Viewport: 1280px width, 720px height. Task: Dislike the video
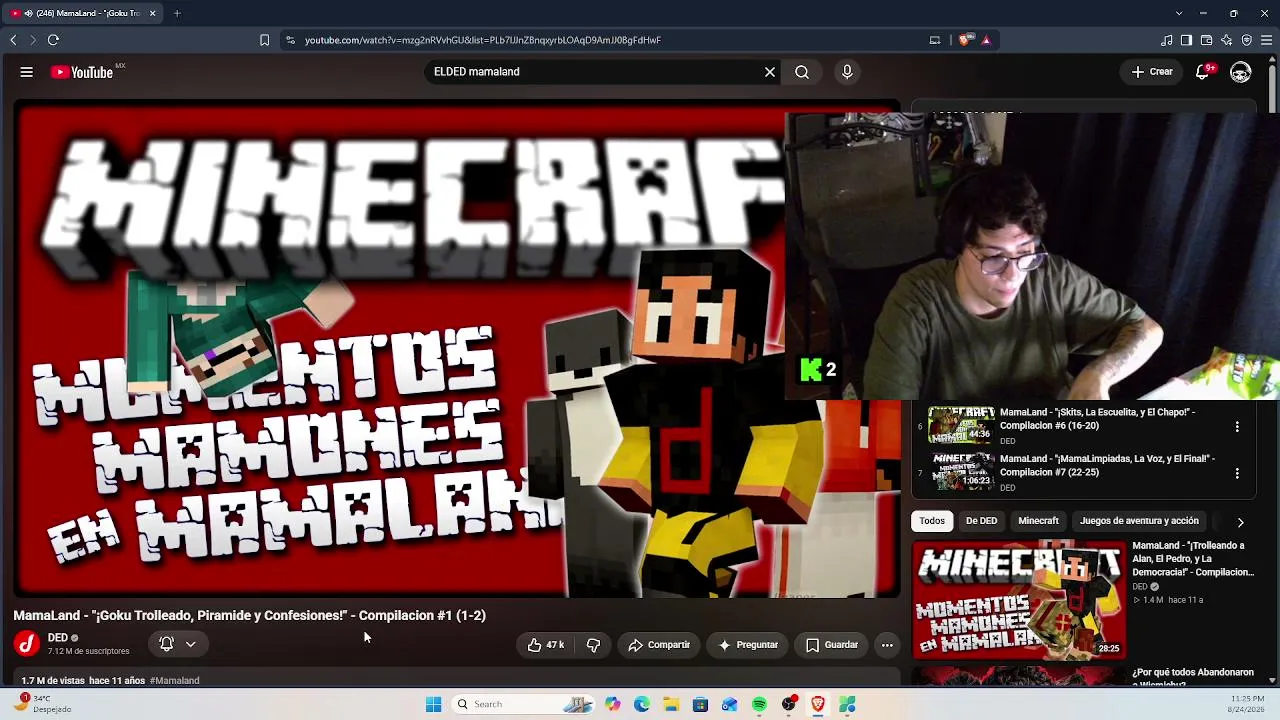(593, 645)
